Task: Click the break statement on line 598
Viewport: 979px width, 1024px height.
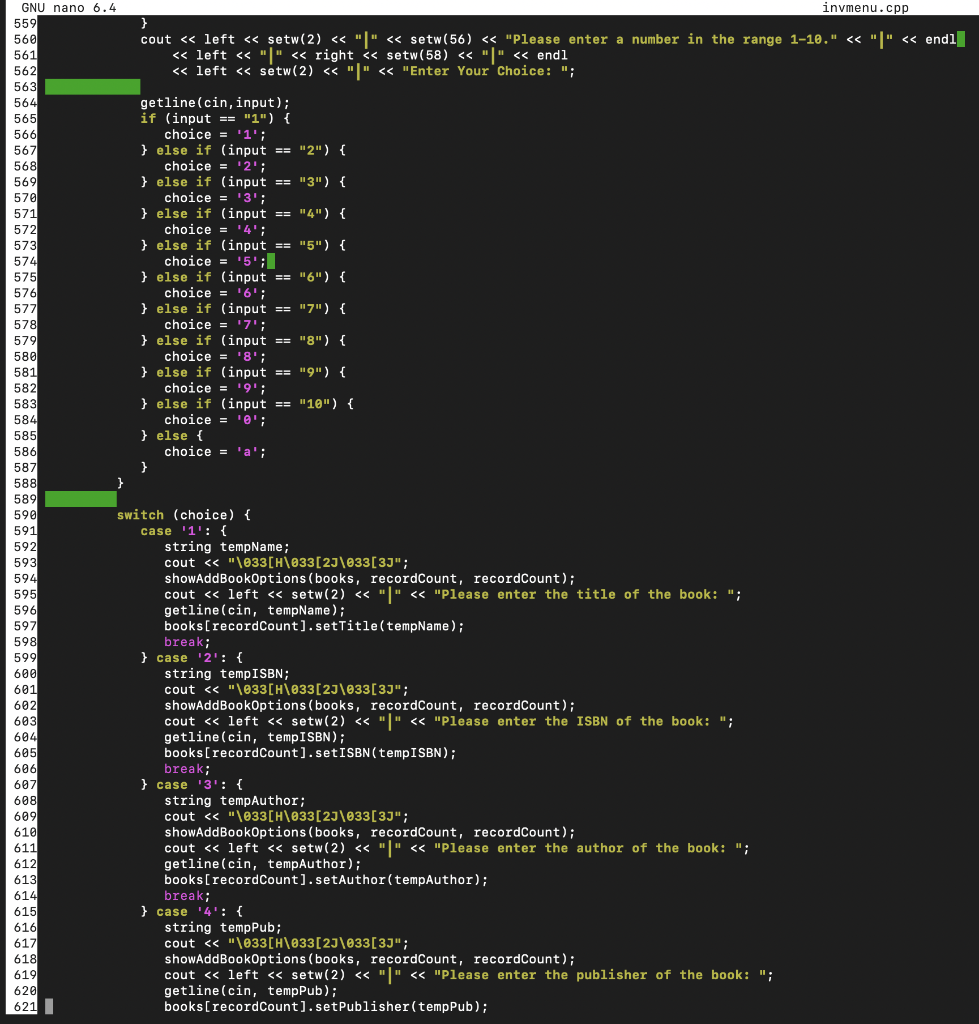Action: 183,641
